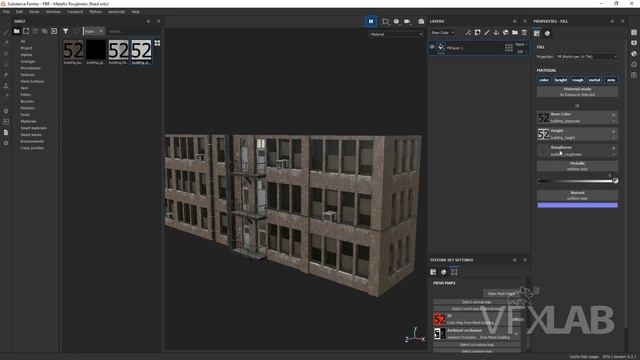This screenshot has width=640, height=360.
Task: Toggle the metal material channel
Action: 594,80
